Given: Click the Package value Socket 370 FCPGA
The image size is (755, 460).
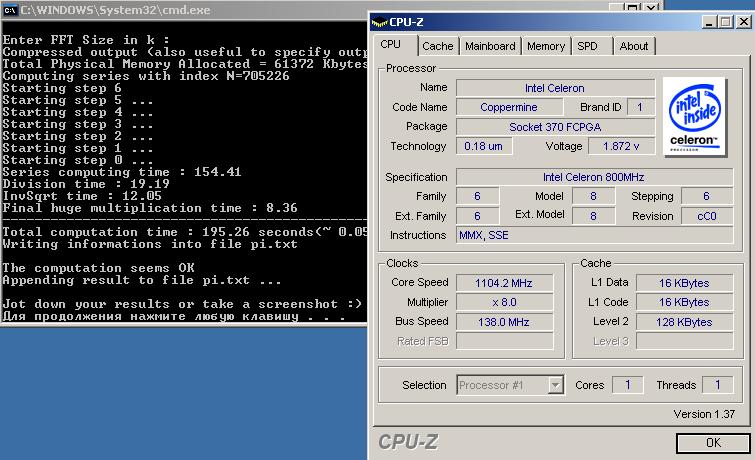Looking at the screenshot, I should click(x=555, y=127).
